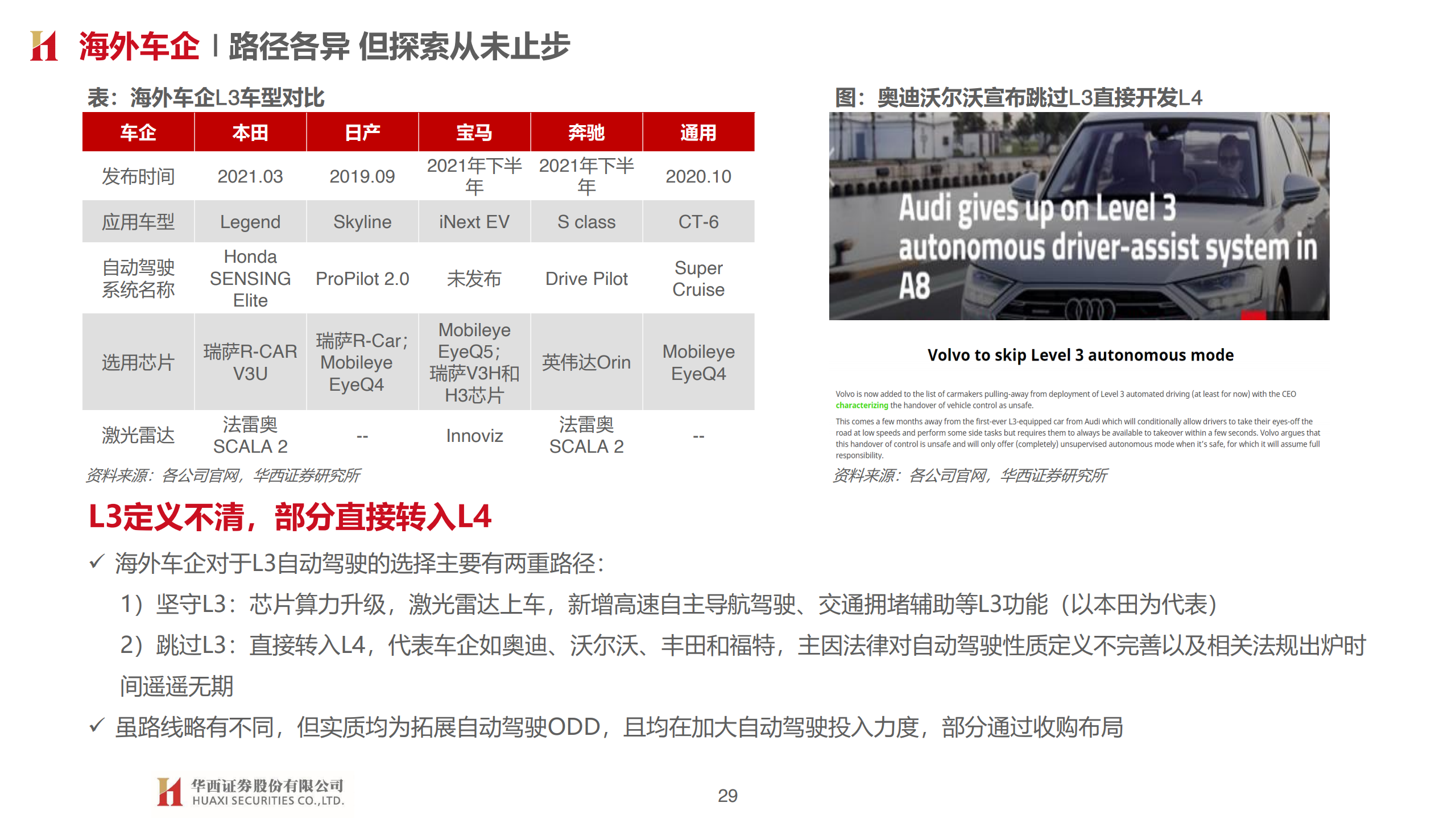Click the 2019.09 release date cell
This screenshot has width=1456, height=819.
[362, 176]
